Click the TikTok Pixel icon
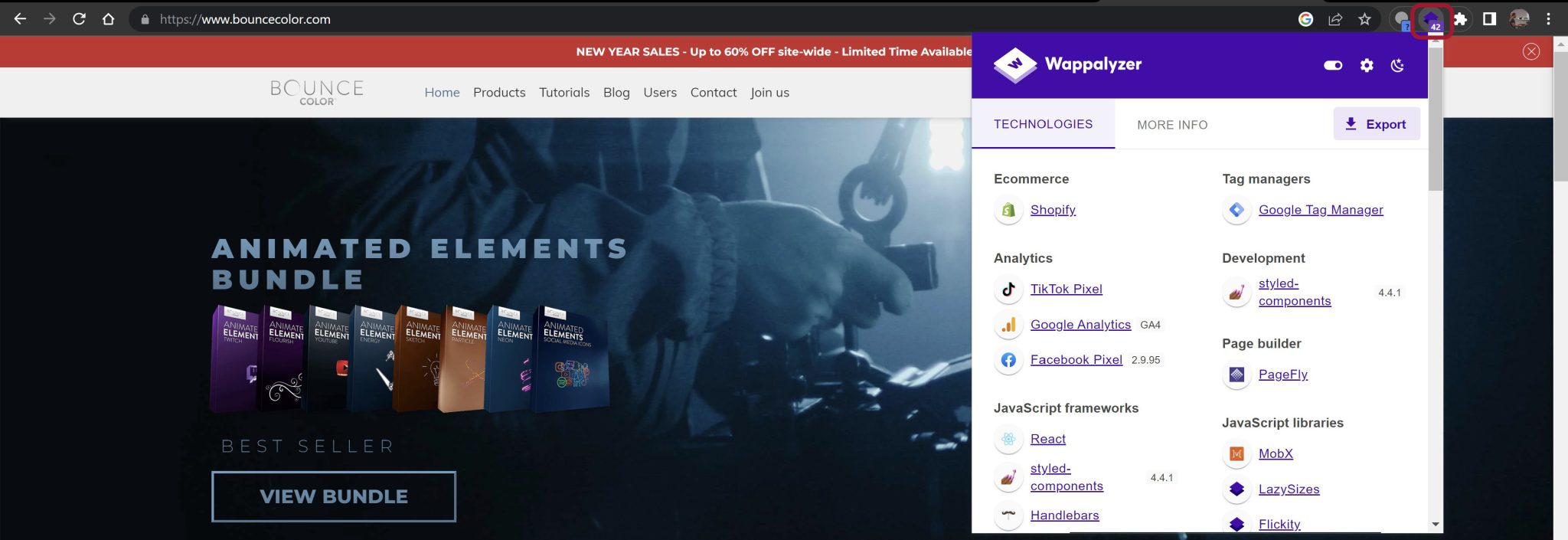 coord(1008,289)
